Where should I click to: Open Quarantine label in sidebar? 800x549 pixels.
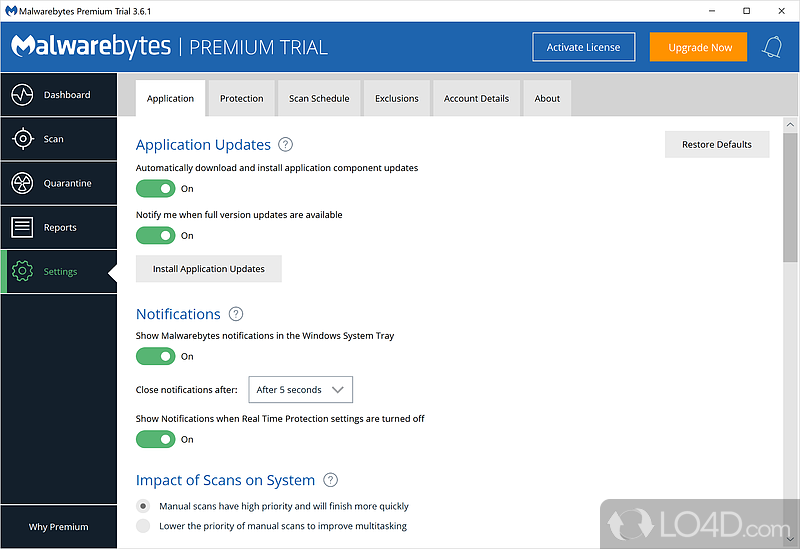tap(68, 183)
